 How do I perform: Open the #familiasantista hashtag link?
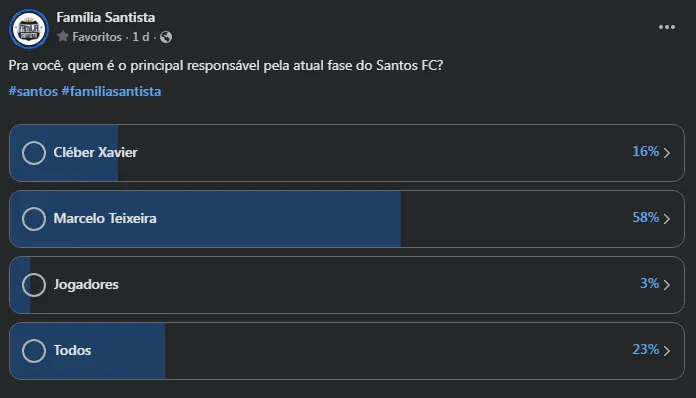click(111, 91)
